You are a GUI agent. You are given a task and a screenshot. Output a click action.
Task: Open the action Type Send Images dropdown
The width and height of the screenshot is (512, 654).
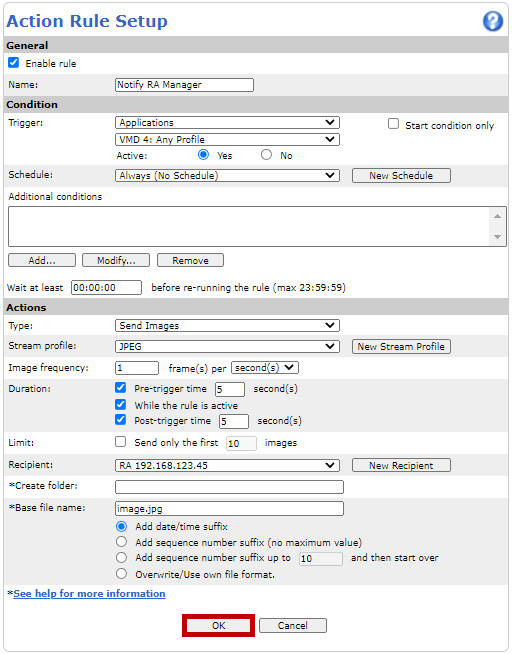pos(227,326)
